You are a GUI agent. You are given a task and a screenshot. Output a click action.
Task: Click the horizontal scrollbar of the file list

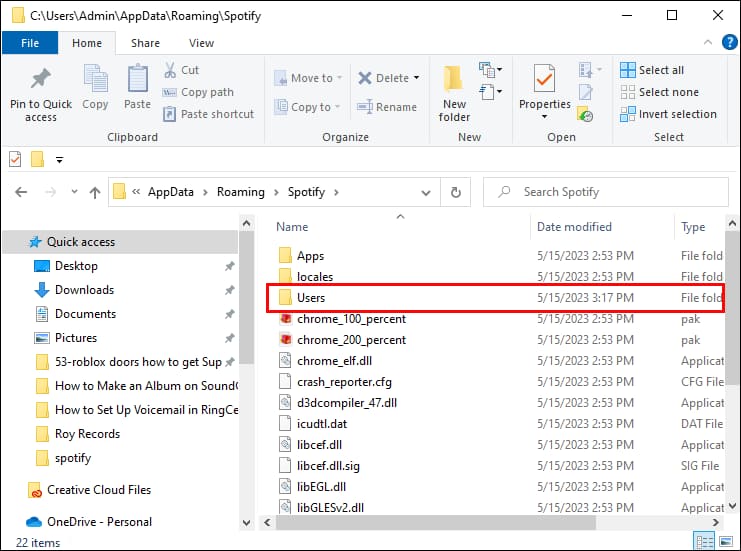pos(435,523)
